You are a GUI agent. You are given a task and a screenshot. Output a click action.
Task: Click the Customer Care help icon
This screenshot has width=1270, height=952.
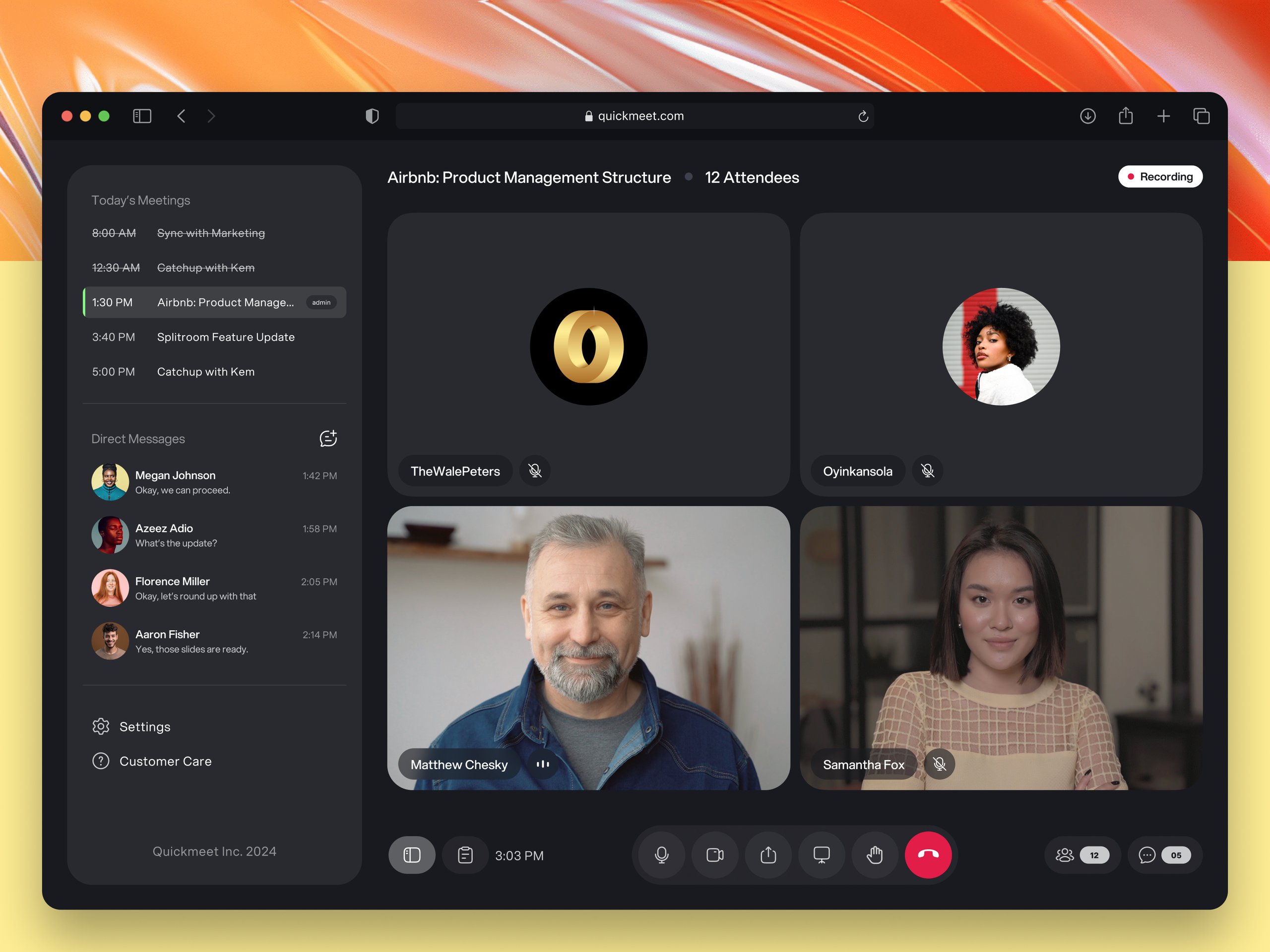coord(101,761)
